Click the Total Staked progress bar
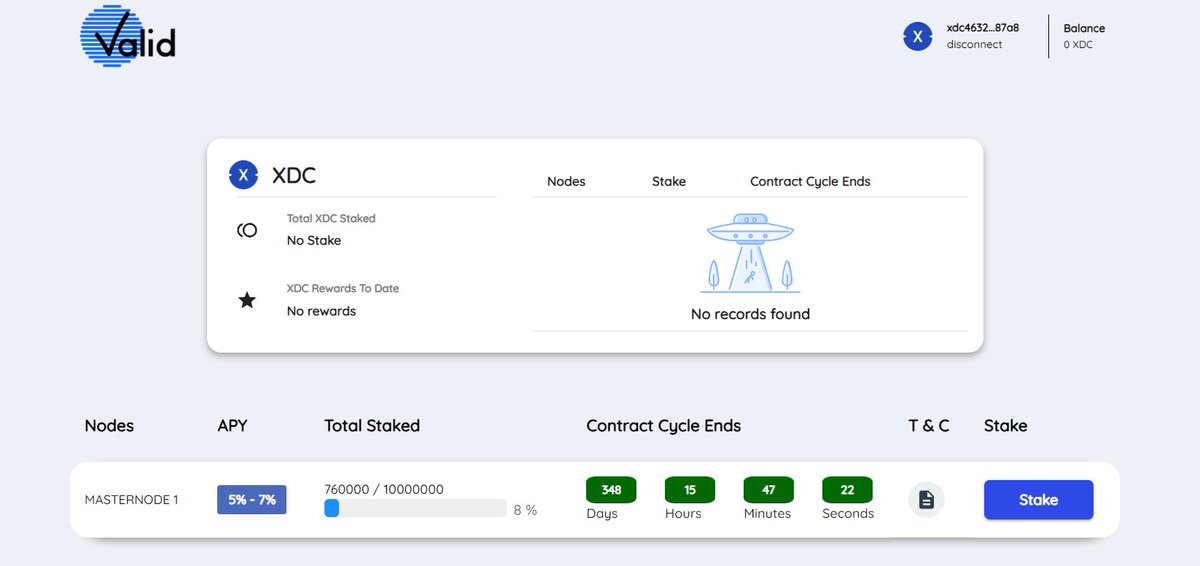1200x566 pixels. point(415,508)
